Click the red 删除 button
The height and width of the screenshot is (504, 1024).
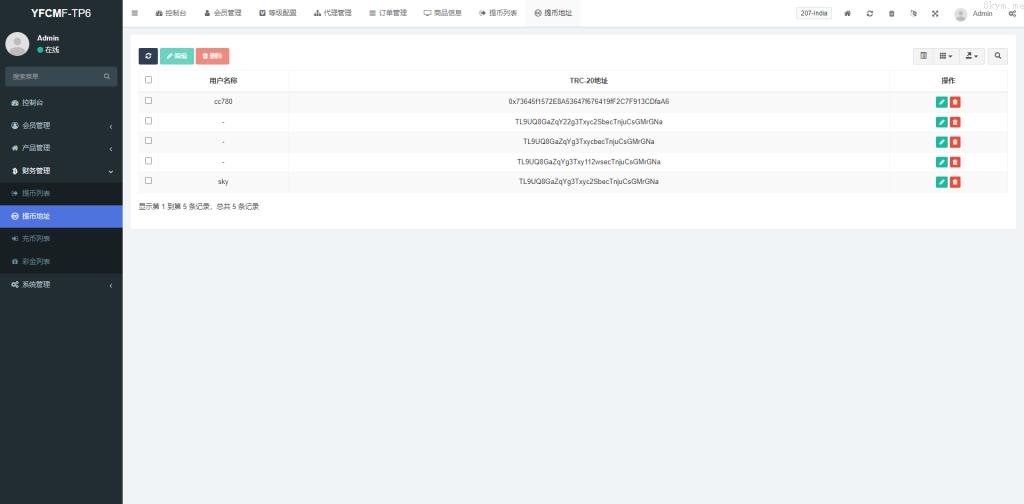point(212,56)
